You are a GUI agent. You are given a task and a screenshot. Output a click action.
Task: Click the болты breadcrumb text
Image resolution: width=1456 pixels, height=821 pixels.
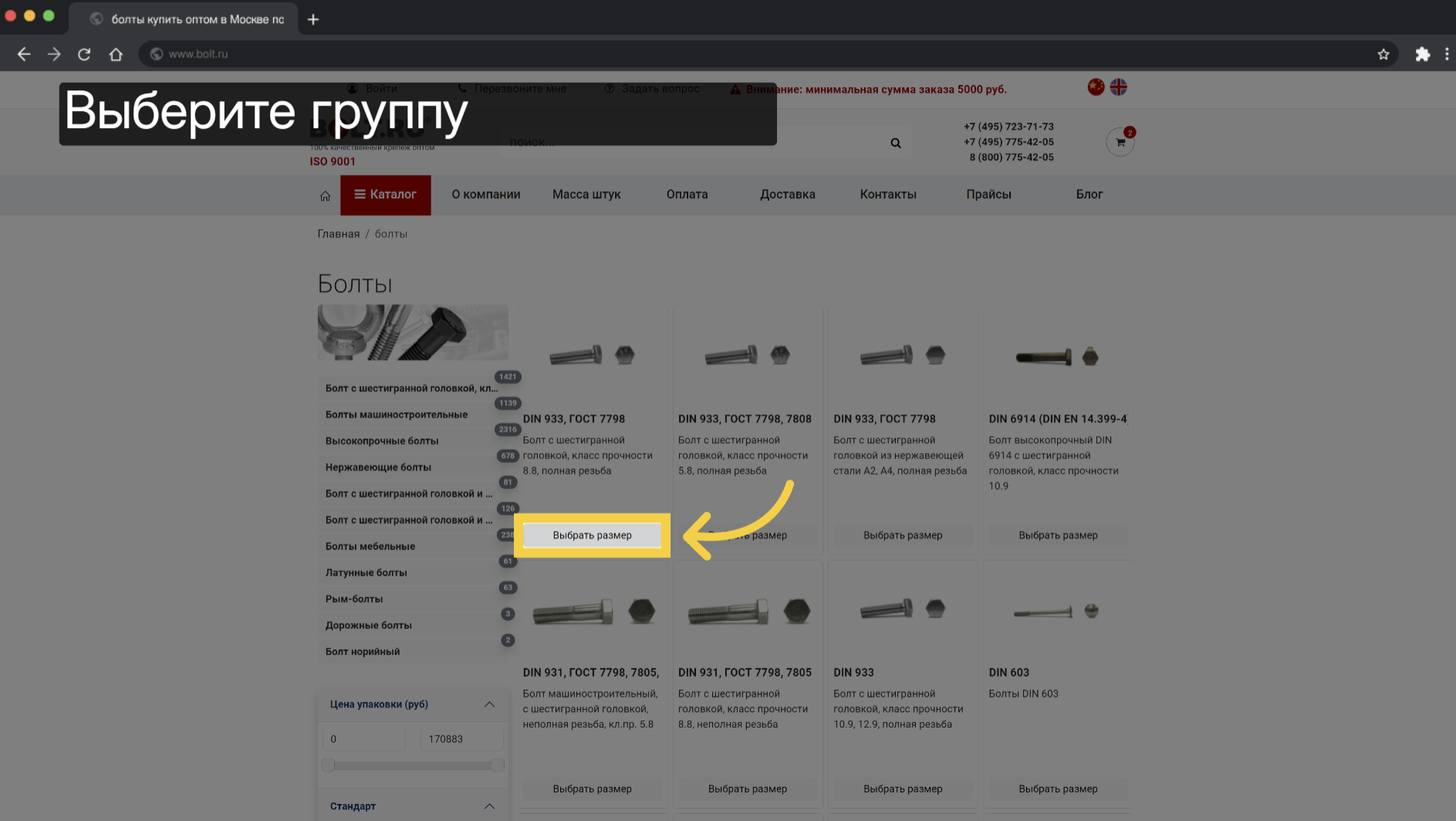pyautogui.click(x=391, y=234)
